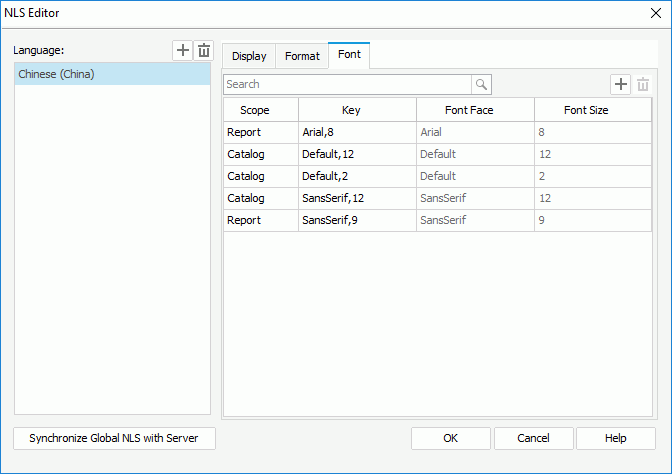Screen dimensions: 672x474
Task: Sort by the Scope column header
Action: [x=261, y=110]
